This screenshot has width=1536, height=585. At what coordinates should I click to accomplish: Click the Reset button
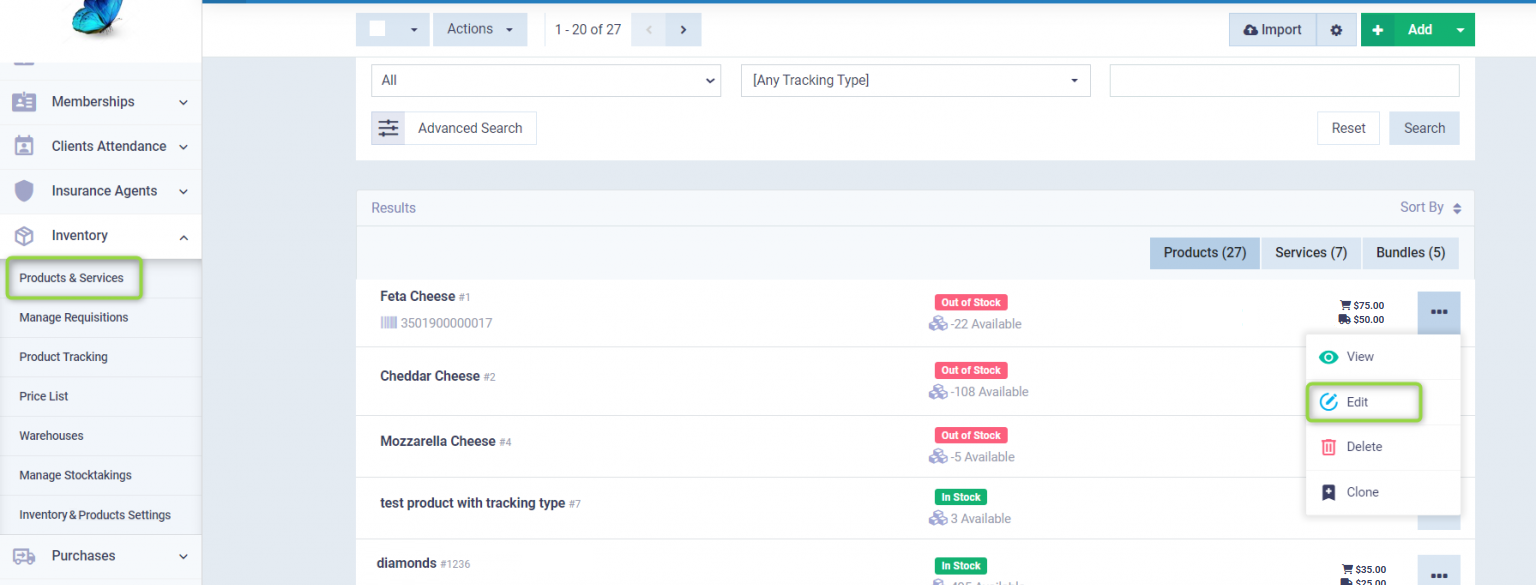tap(1348, 128)
